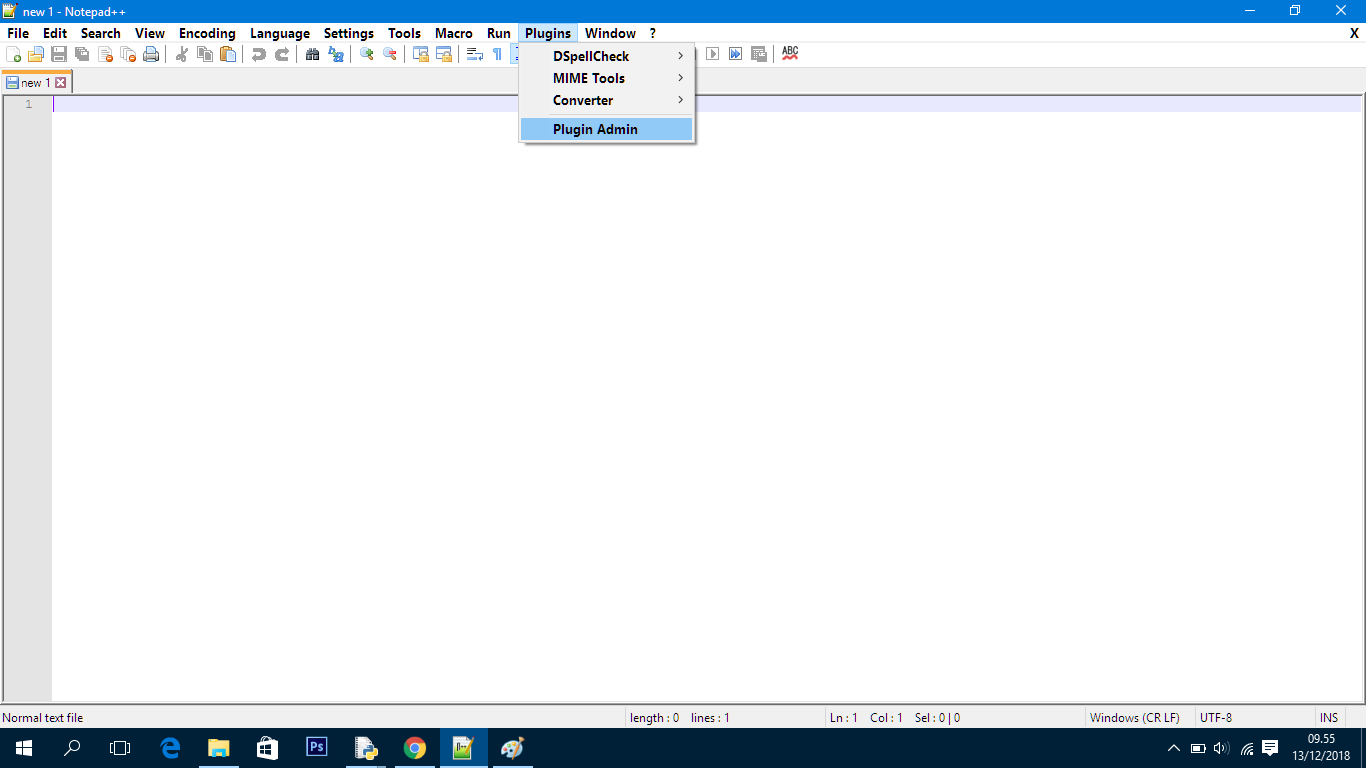
Task: Run macro multiple times icon
Action: (736, 54)
